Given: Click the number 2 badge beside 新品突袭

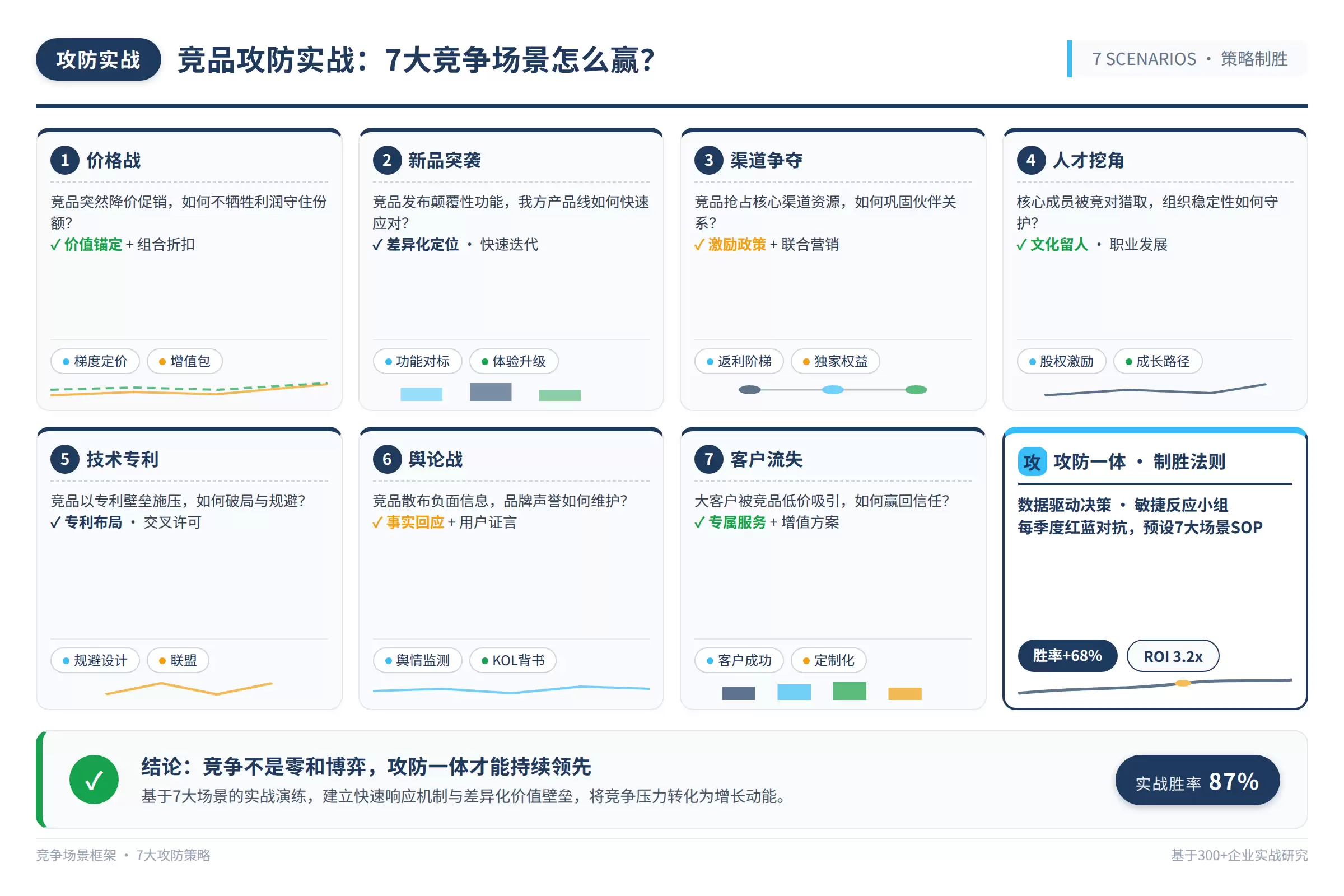Looking at the screenshot, I should pyautogui.click(x=387, y=160).
